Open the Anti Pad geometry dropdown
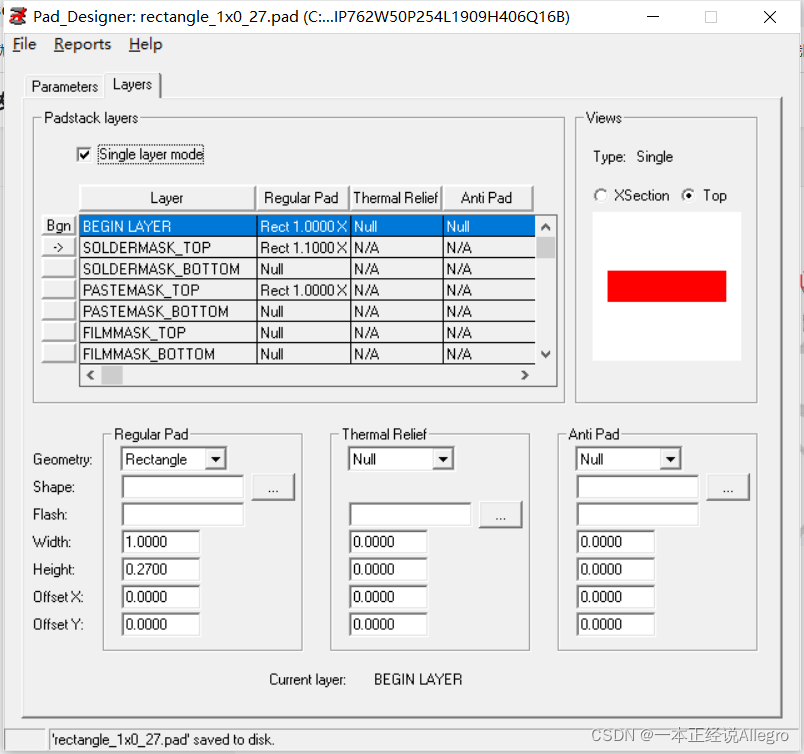Screen dimensions: 804x754 (670, 459)
